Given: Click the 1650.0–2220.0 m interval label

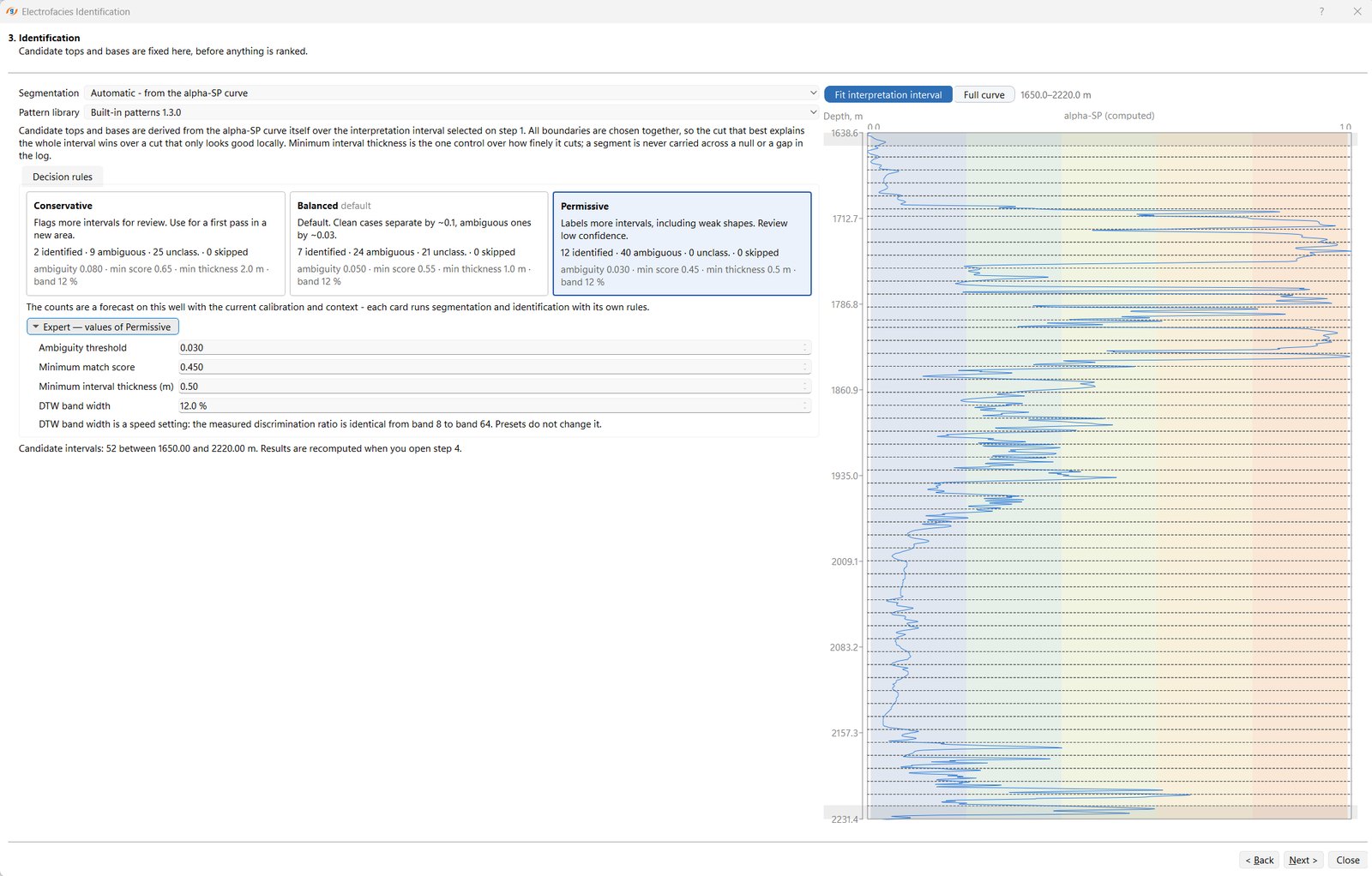Looking at the screenshot, I should point(1056,95).
